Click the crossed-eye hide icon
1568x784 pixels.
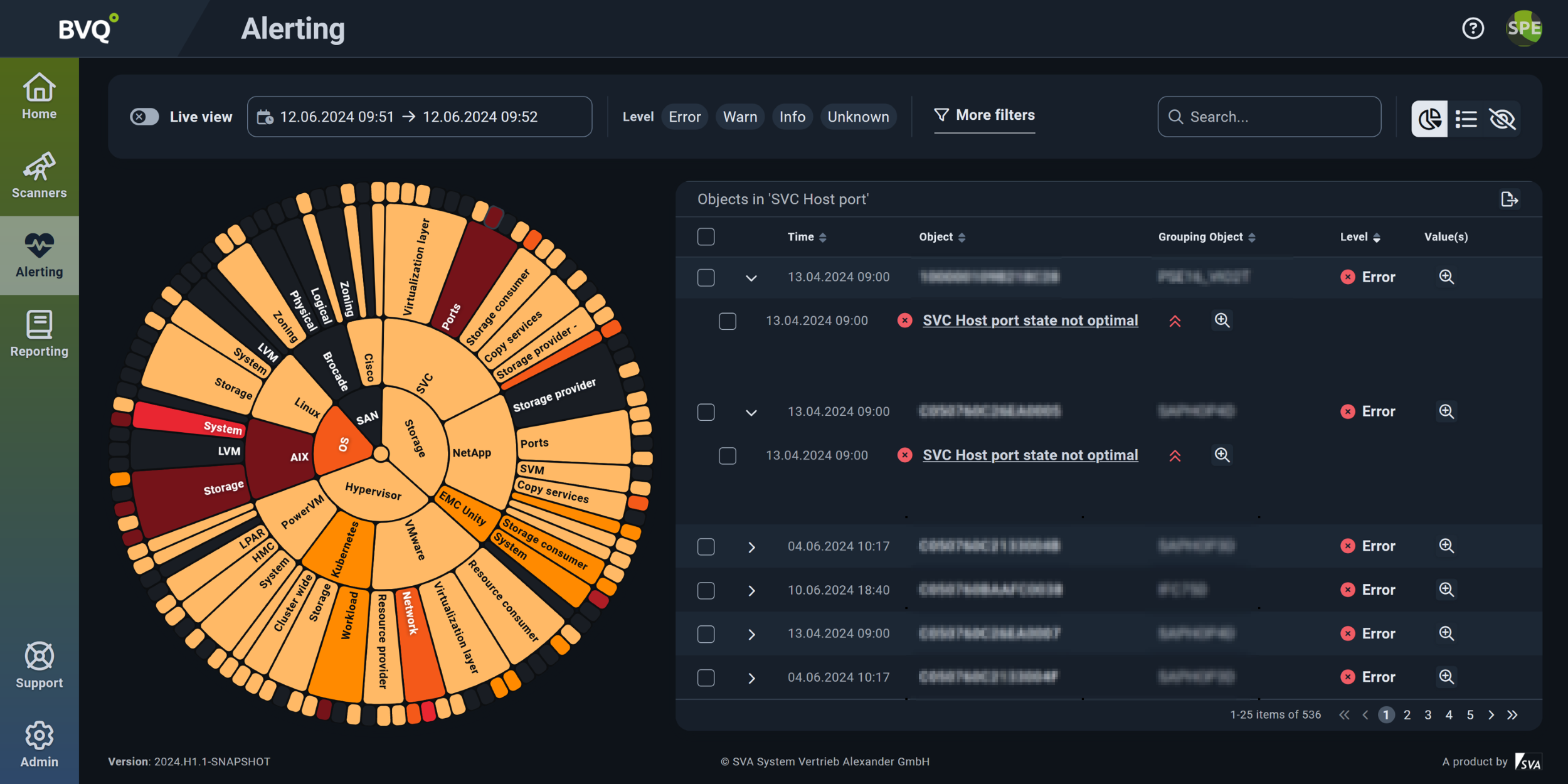(x=1502, y=118)
